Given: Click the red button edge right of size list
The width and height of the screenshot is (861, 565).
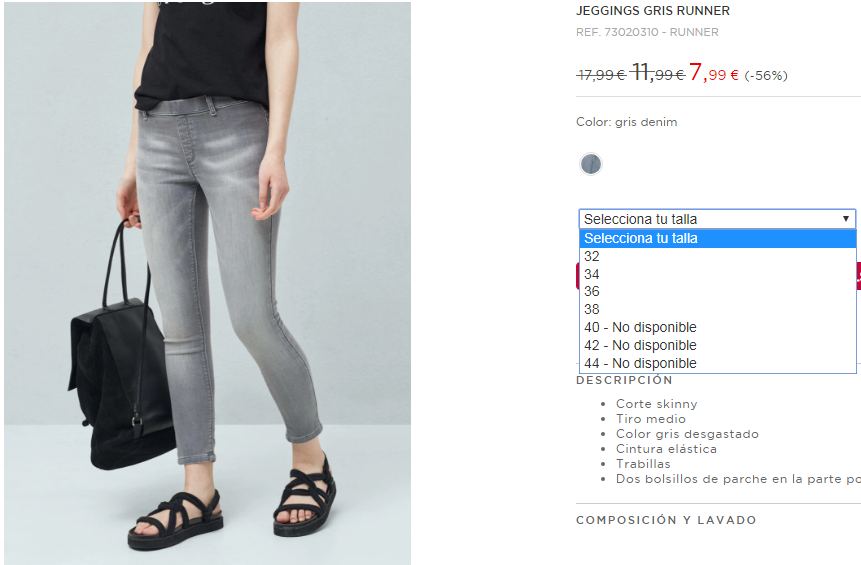Looking at the screenshot, I should point(858,276).
